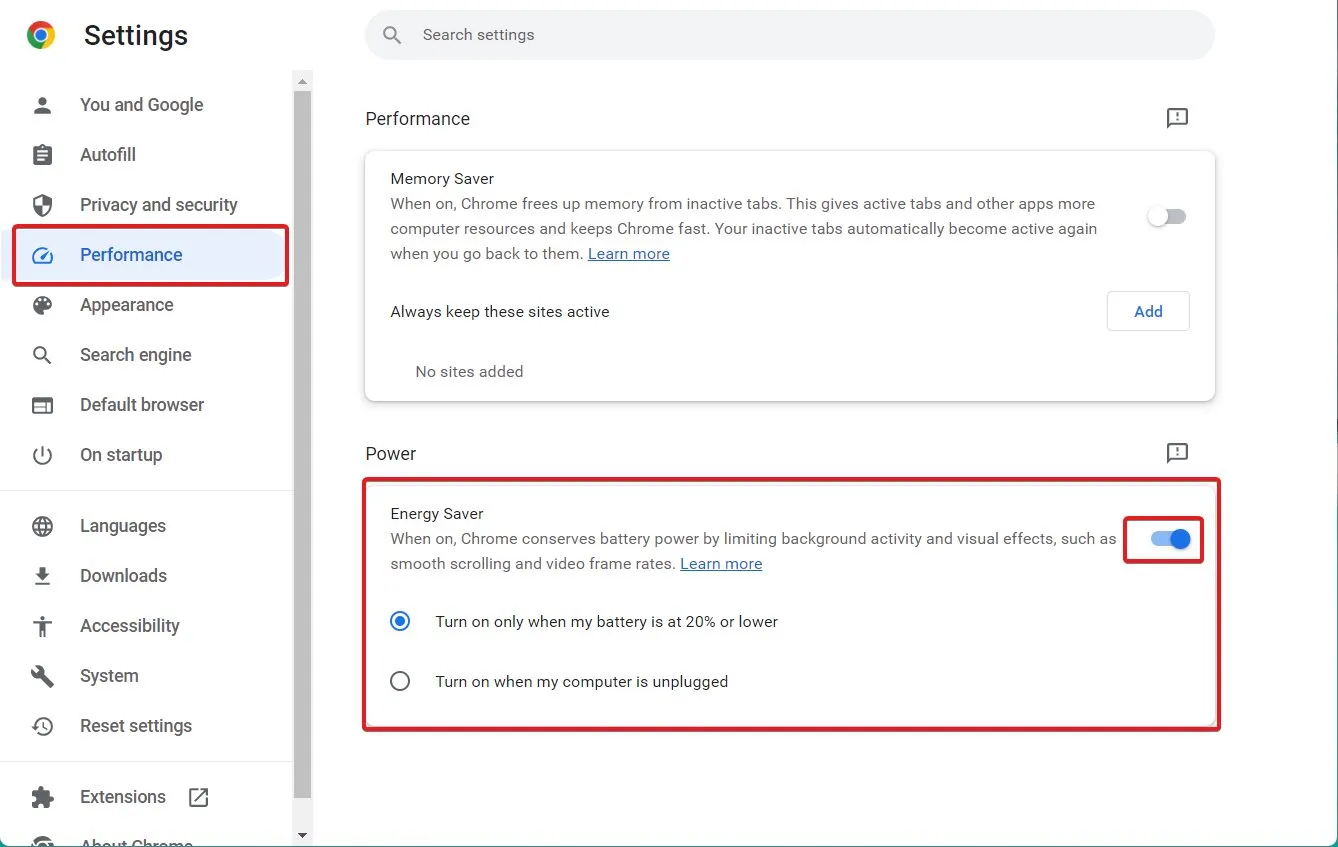Select battery at 20% or lower option
The image size is (1338, 847).
(x=400, y=621)
